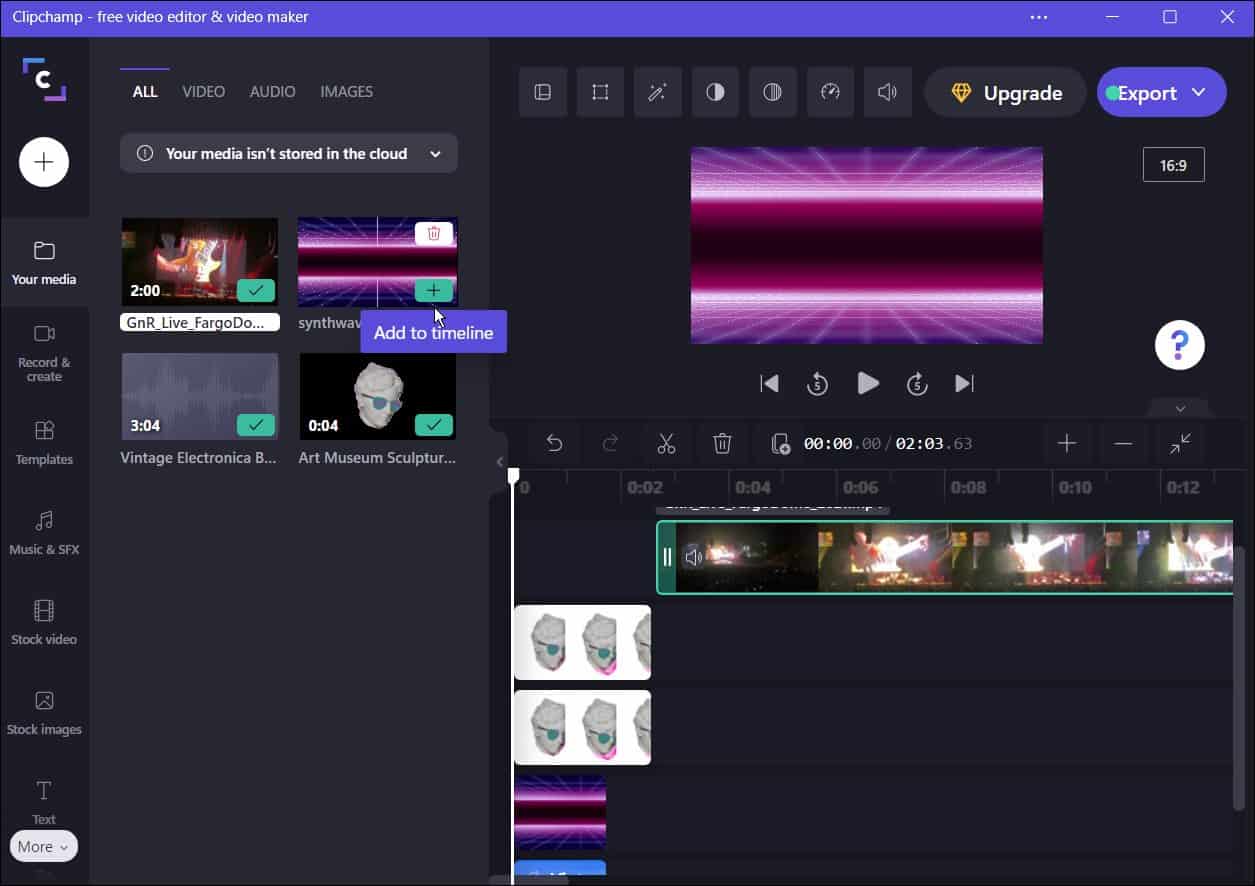This screenshot has width=1255, height=886.
Task: Open the More menu in the sidebar
Action: click(x=43, y=846)
